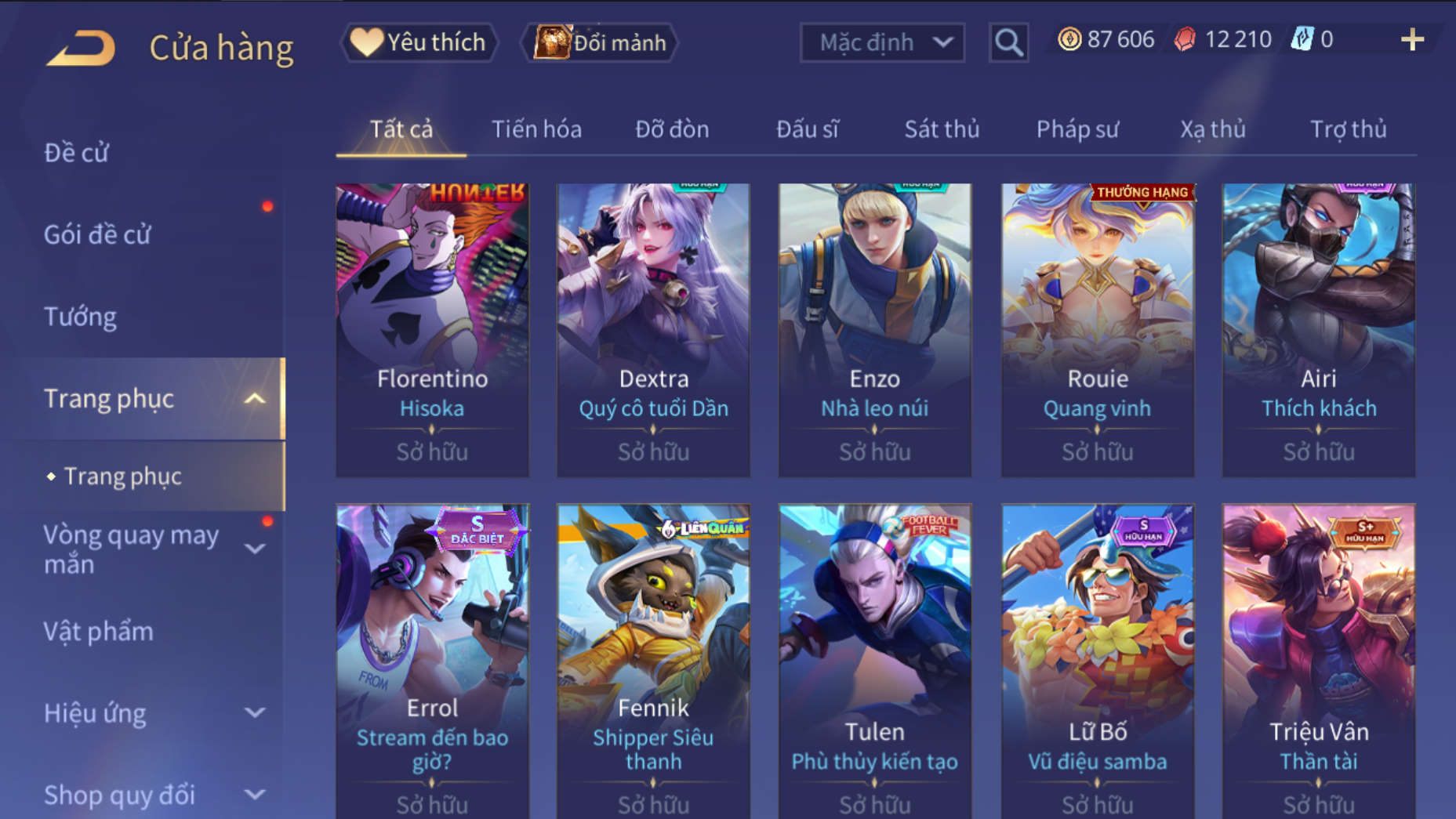Tap the red ruby currency icon
The width and height of the screenshot is (1456, 819).
click(1185, 39)
